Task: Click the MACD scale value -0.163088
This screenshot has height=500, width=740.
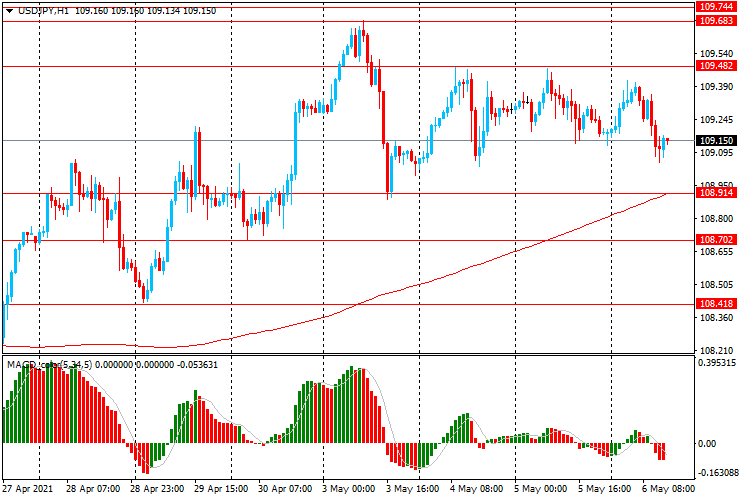Action: 718,473
